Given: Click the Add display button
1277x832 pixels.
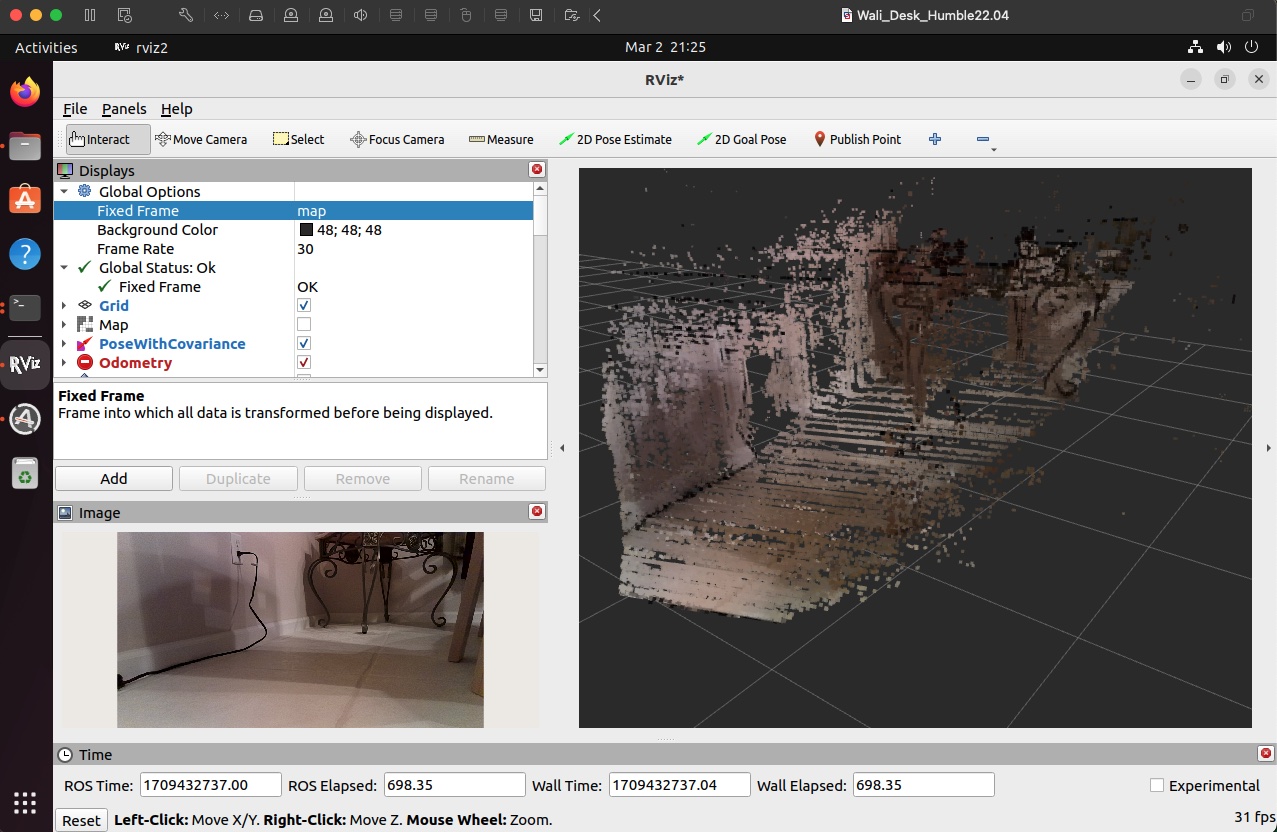Looking at the screenshot, I should coord(114,479).
